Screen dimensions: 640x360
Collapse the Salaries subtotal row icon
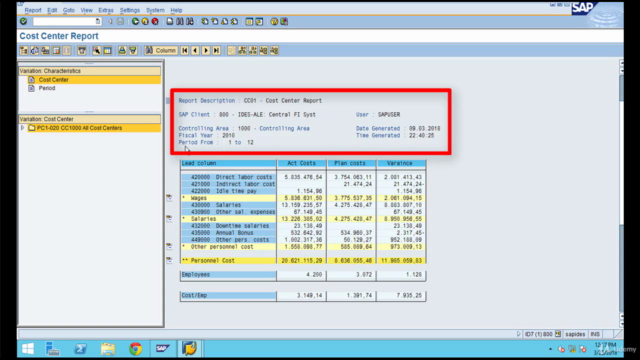tap(169, 219)
